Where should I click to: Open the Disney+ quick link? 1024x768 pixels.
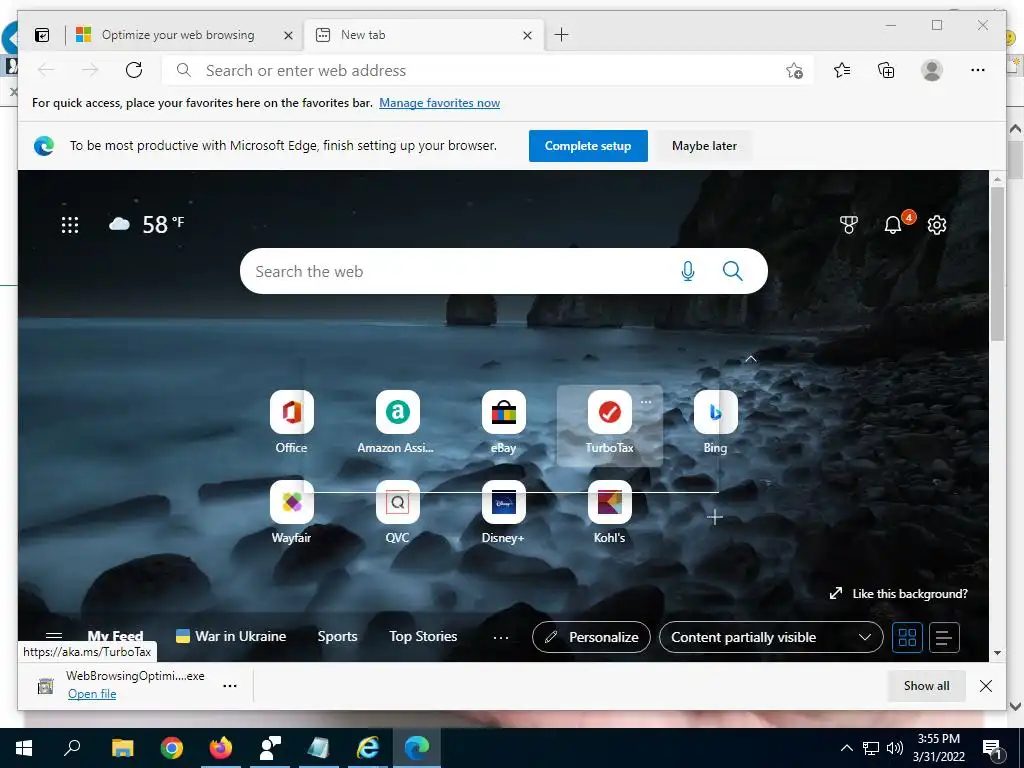tap(504, 512)
